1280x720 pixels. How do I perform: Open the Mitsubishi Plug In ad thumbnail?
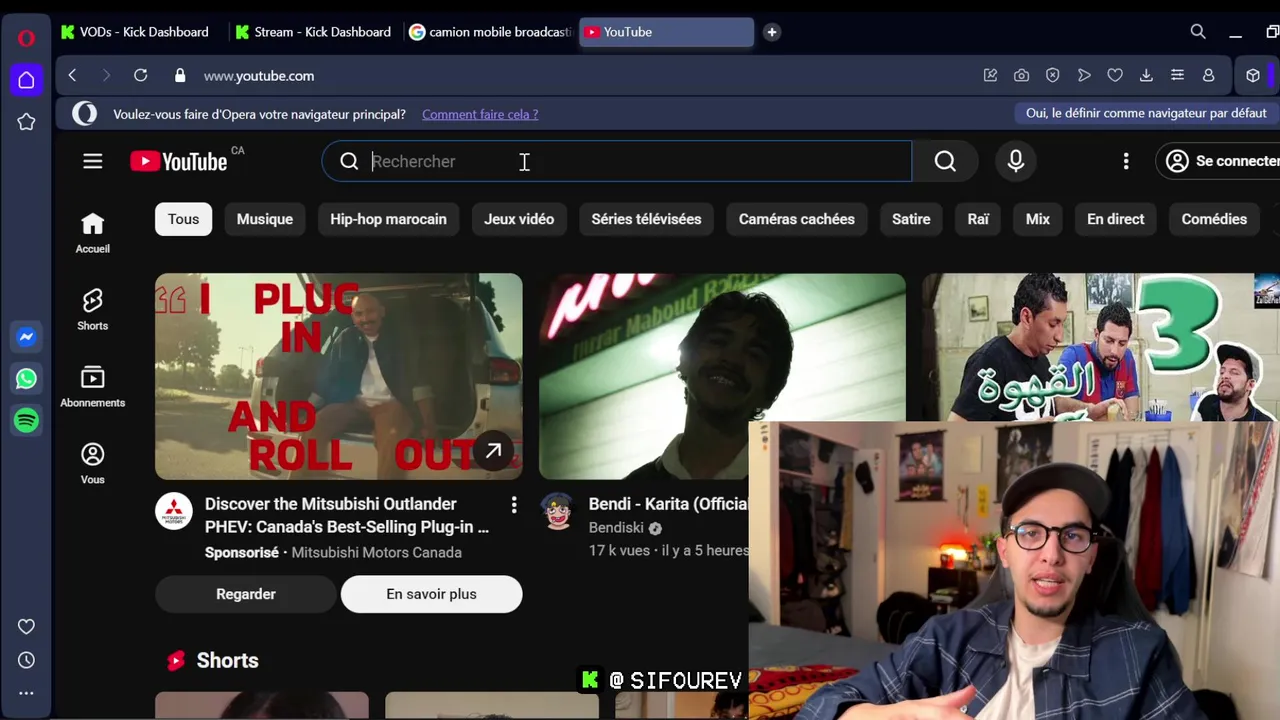[338, 376]
